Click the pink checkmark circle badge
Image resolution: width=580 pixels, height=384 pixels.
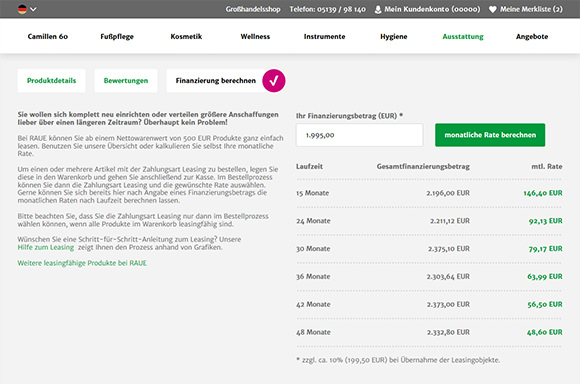pos(274,81)
